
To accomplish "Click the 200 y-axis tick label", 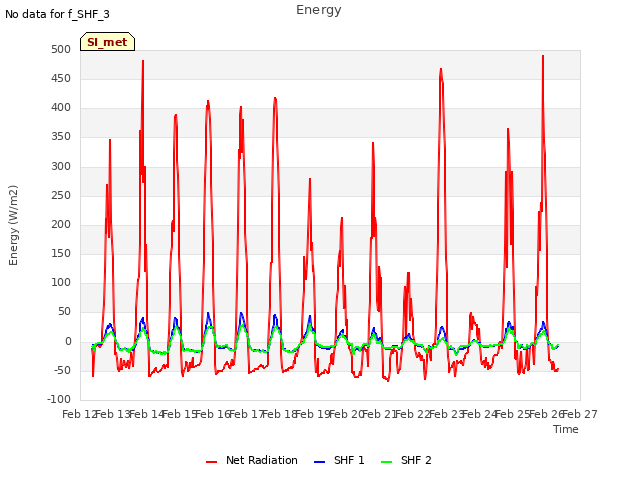I will point(61,224).
